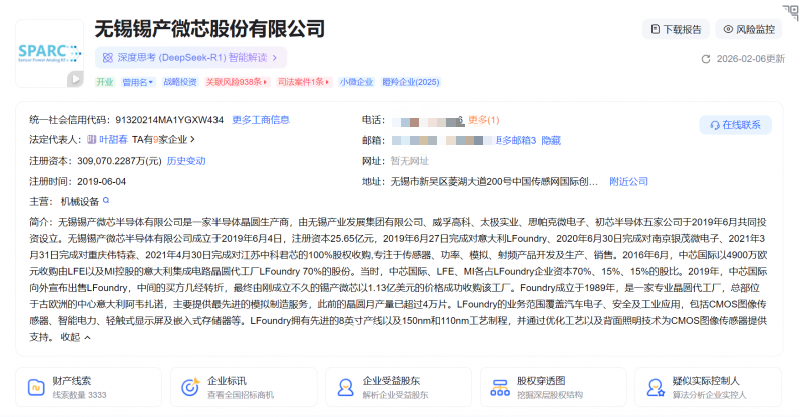Open 深度思考 DeepSeek-R1 智能解读
Image resolution: width=800 pixels, height=417 pixels.
tap(191, 58)
